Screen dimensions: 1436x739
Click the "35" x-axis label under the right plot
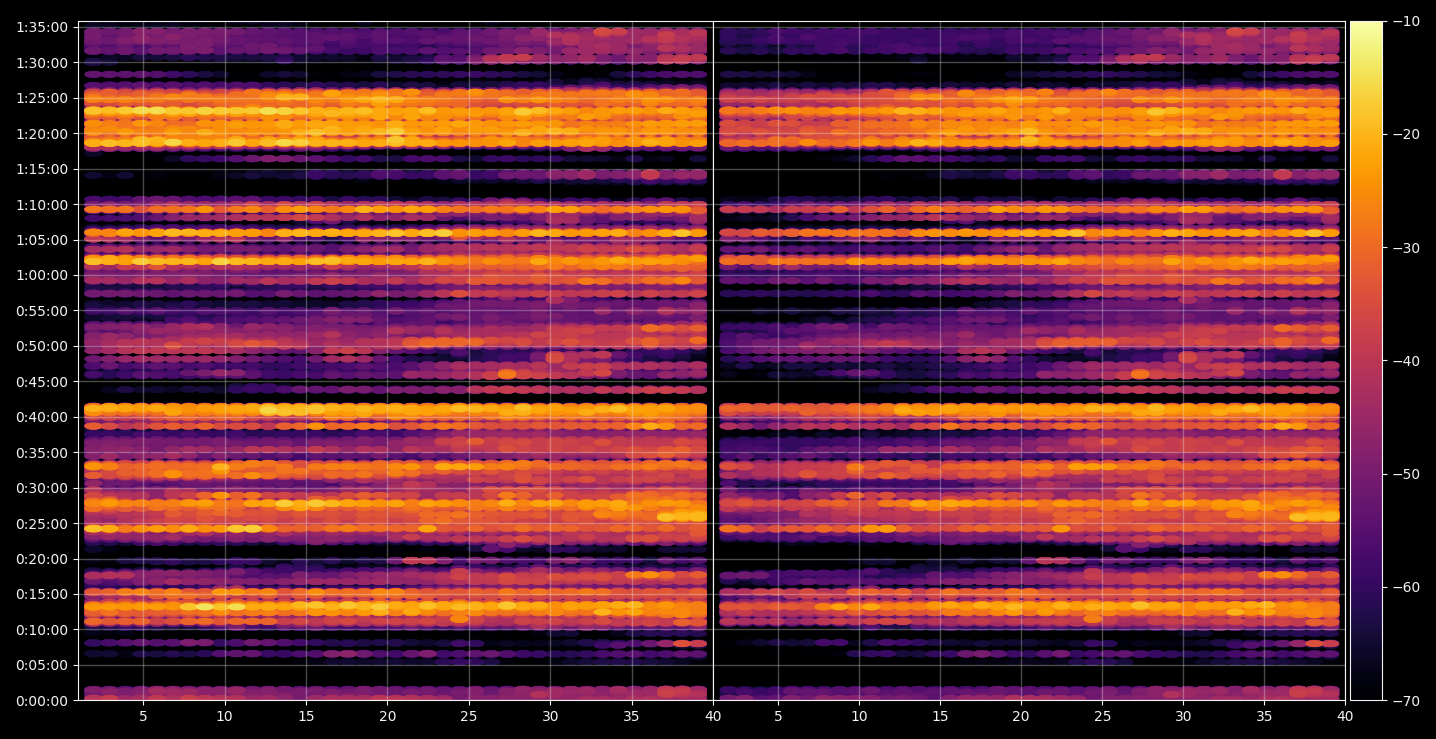click(1265, 717)
